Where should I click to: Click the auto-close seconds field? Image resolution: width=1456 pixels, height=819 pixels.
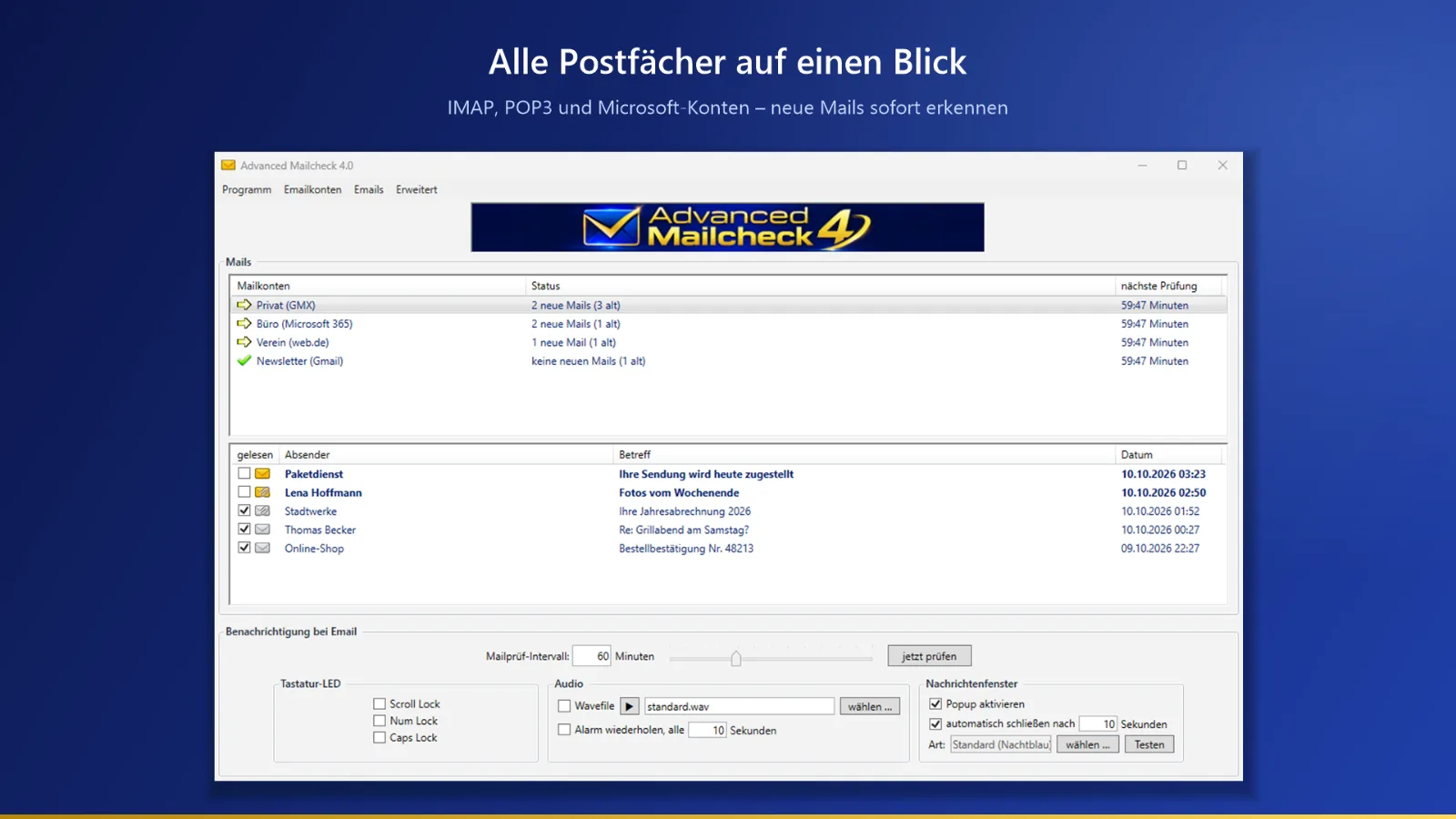1097,723
